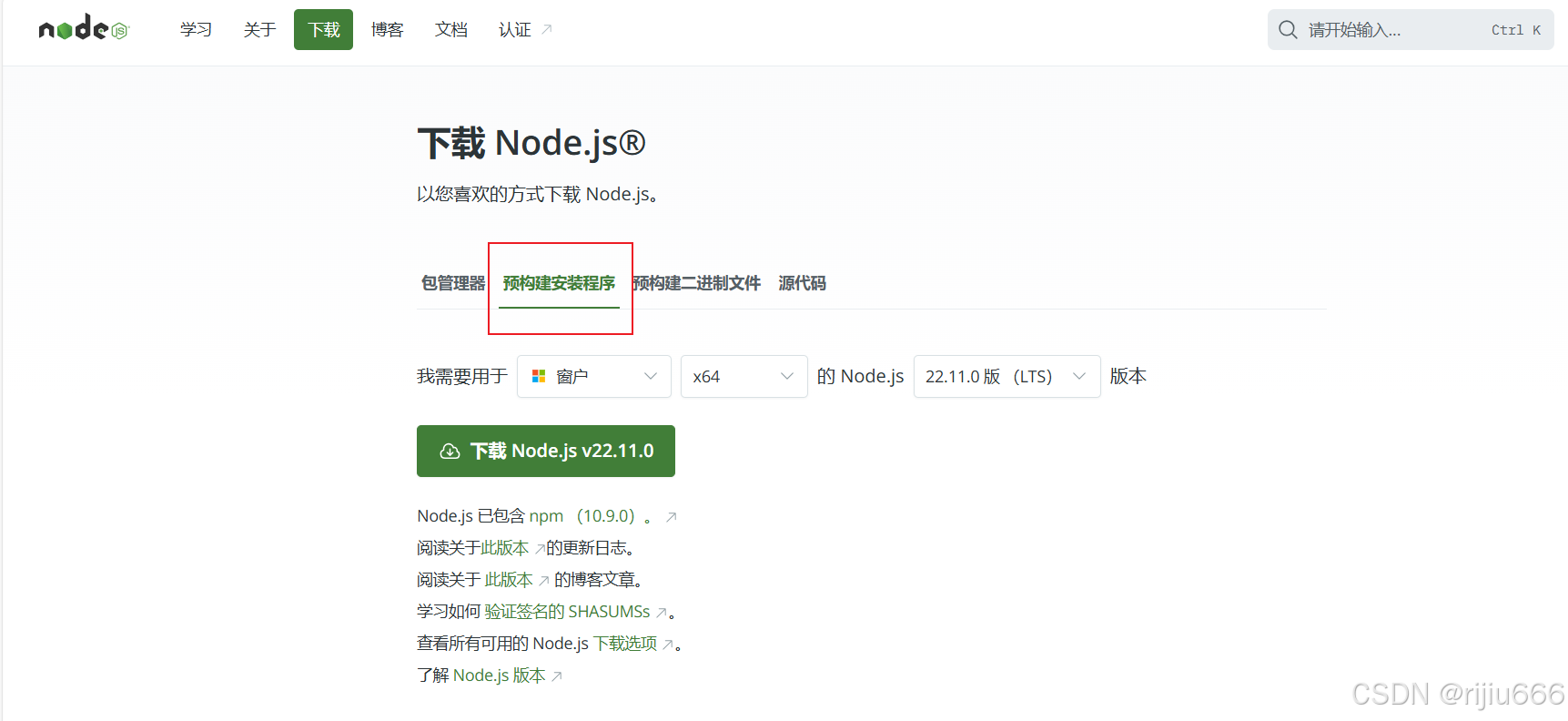Image resolution: width=1568 pixels, height=721 pixels.
Task: Open the 窗户 operating system dropdown
Action: tap(594, 376)
